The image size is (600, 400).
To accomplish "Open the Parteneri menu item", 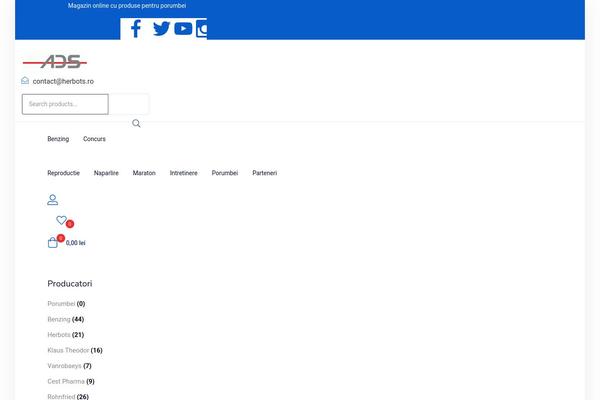I will pyautogui.click(x=264, y=173).
